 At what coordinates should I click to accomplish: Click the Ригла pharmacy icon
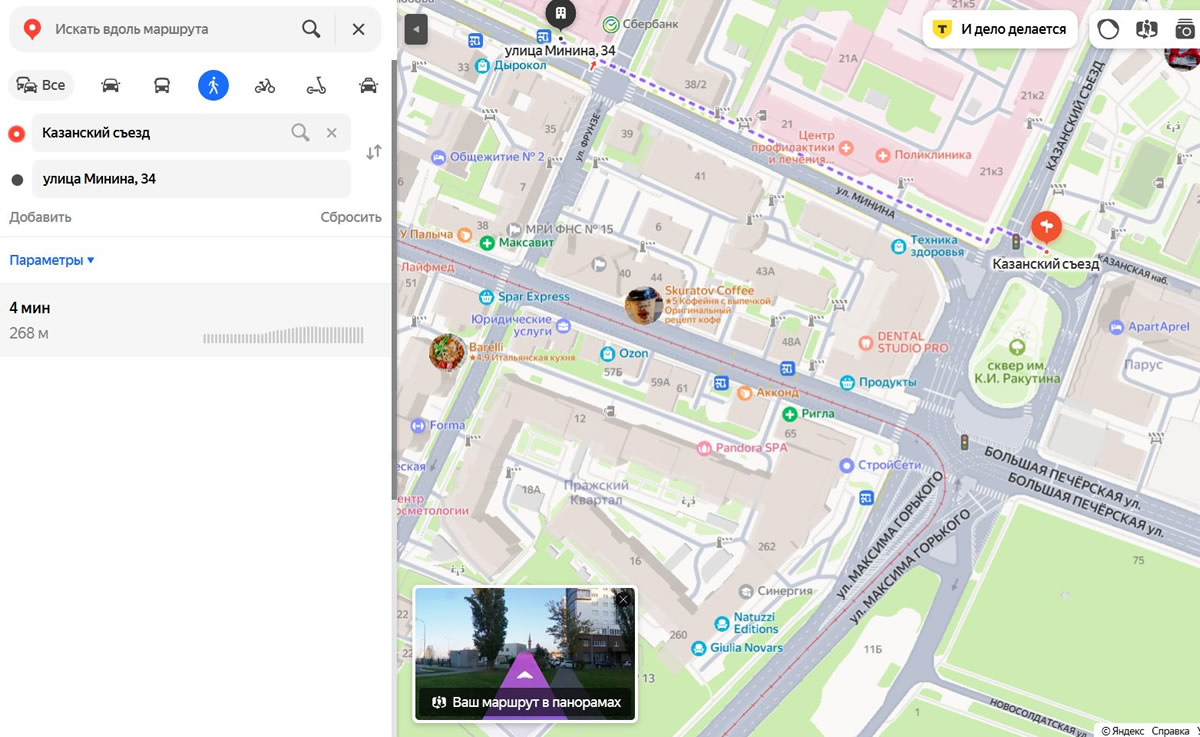point(789,413)
